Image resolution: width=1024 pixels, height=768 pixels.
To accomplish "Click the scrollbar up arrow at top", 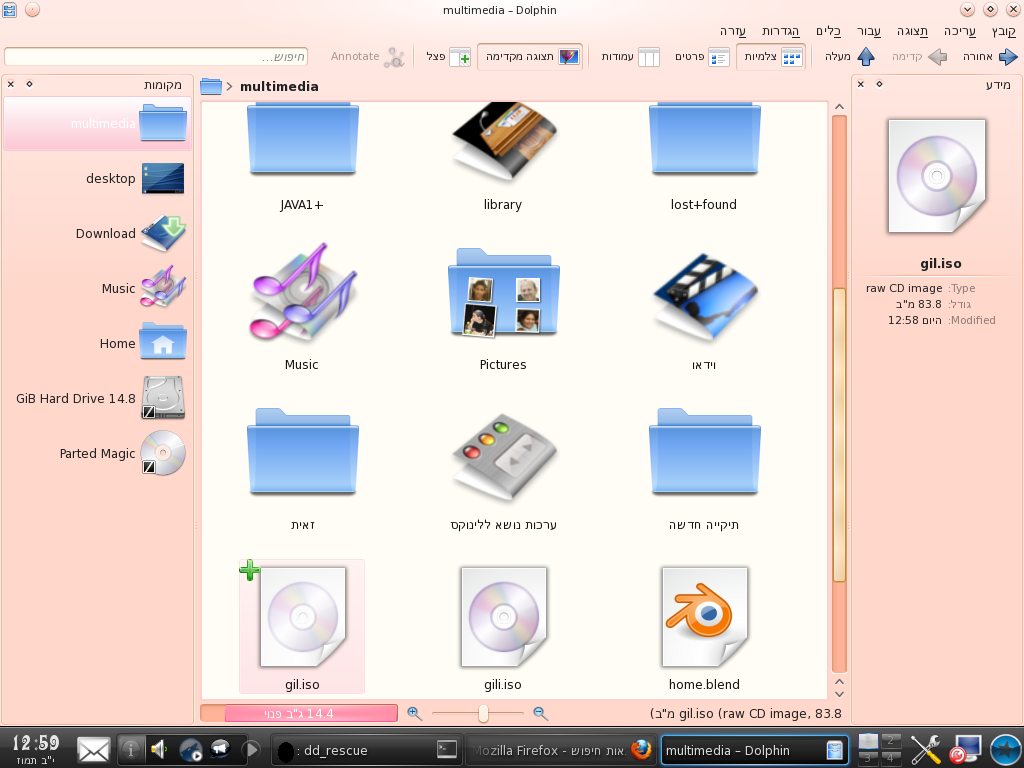I will click(839, 107).
